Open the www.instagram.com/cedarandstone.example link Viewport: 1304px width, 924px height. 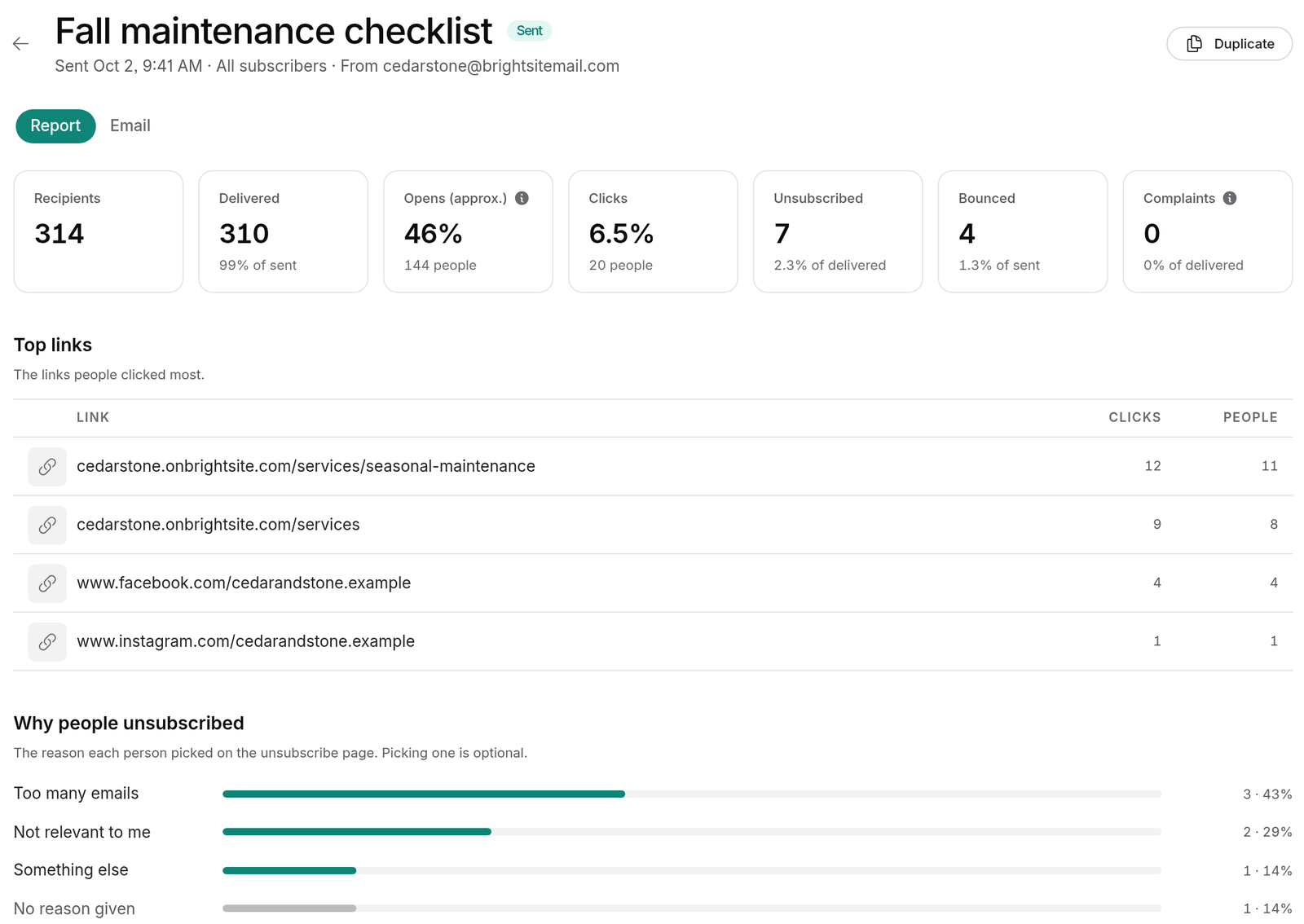point(245,641)
